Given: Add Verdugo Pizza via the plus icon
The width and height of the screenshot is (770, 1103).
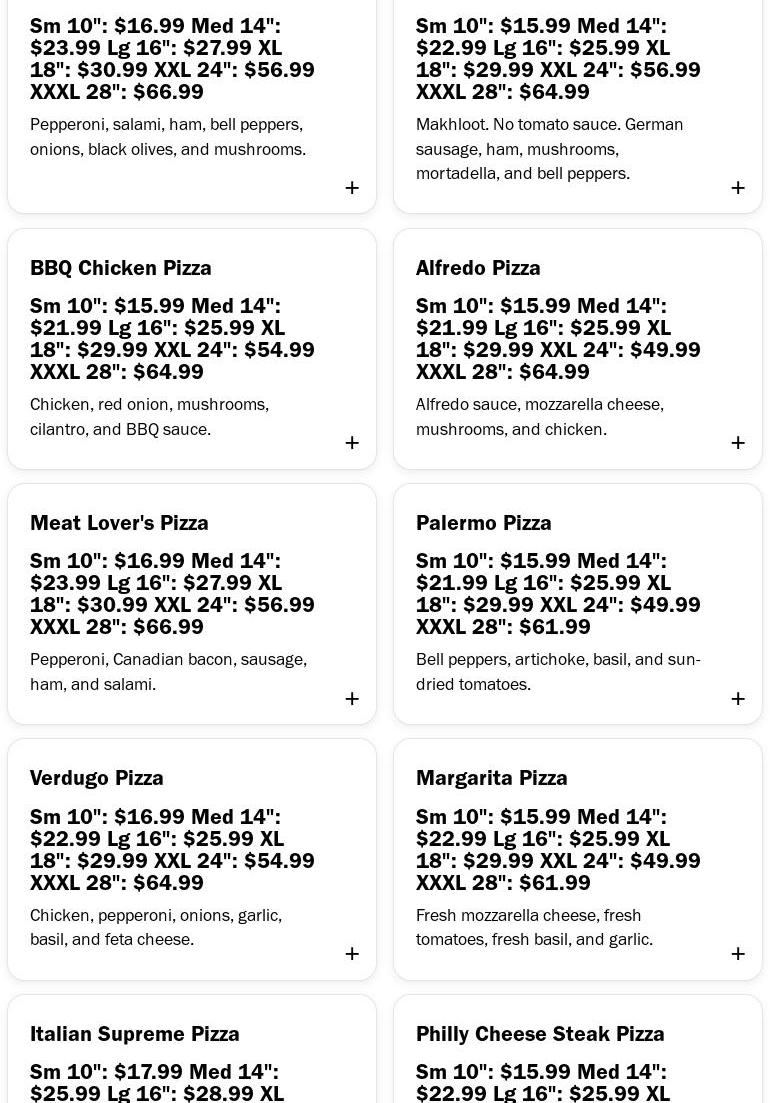Looking at the screenshot, I should (352, 954).
